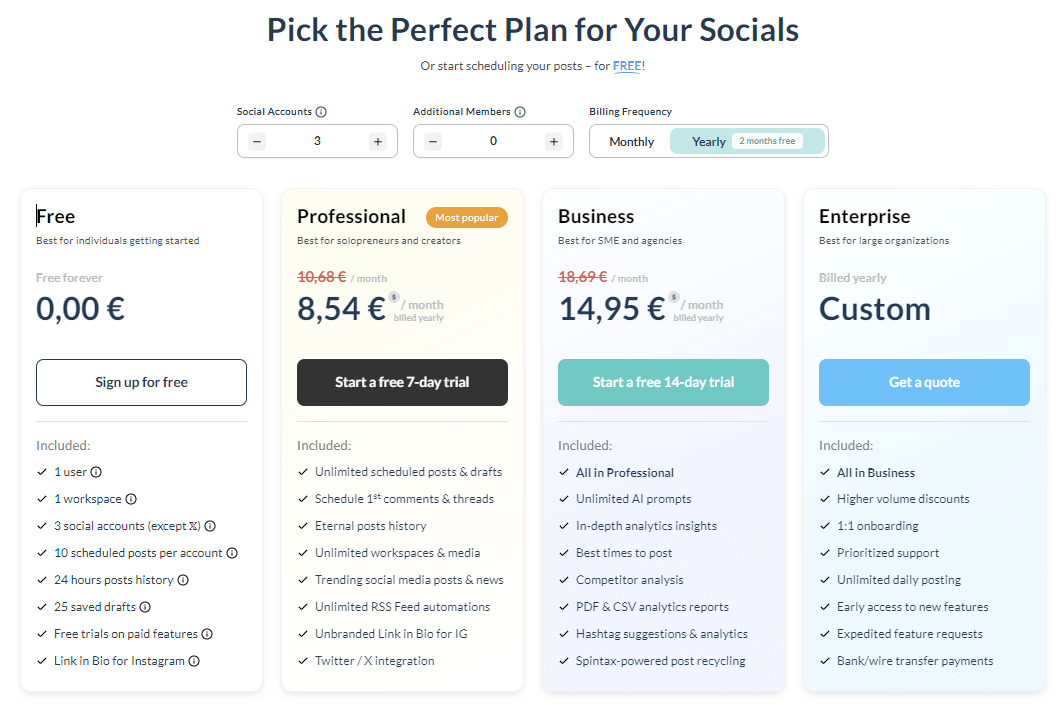This screenshot has height=708, width=1063.
Task: Click info icon next to Social Accounts
Action: (321, 112)
